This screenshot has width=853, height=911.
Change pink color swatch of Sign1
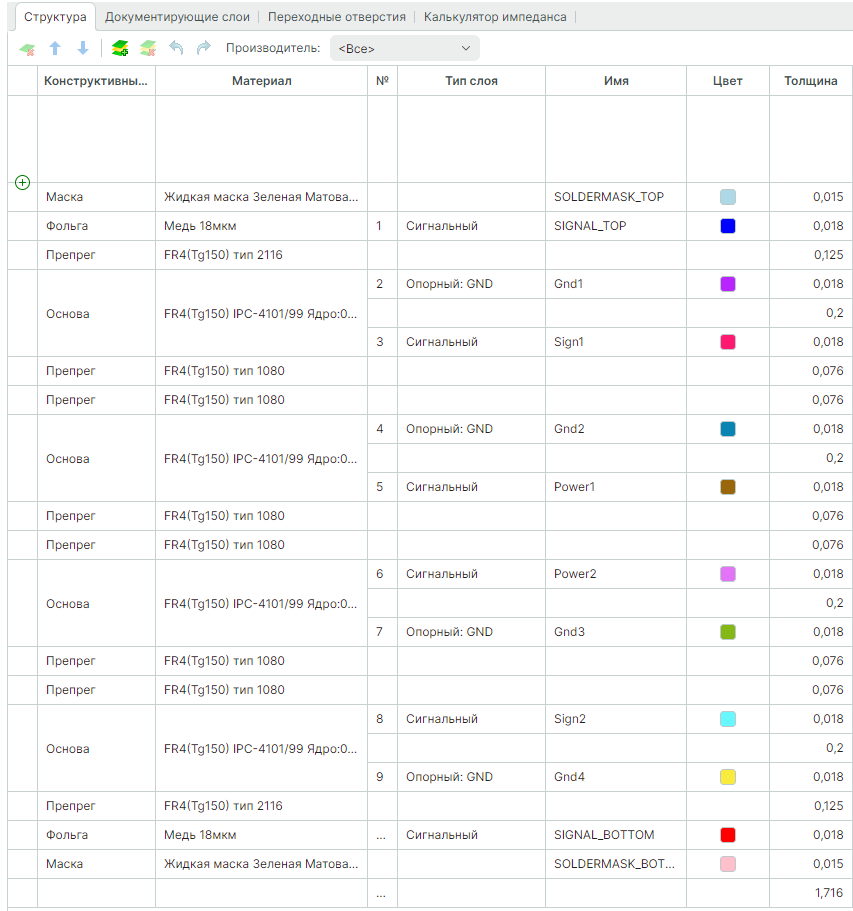(727, 342)
